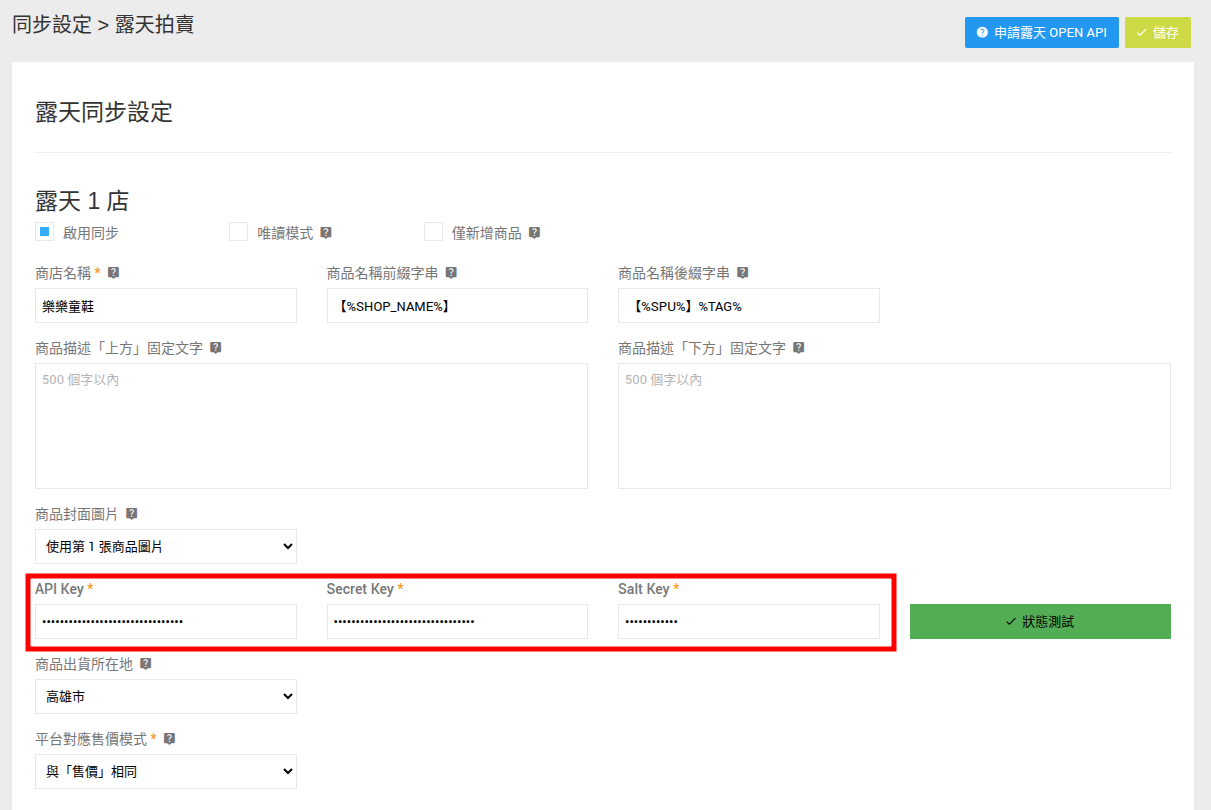The height and width of the screenshot is (810, 1211).
Task: Click inside the API Key input field
Action: [165, 621]
